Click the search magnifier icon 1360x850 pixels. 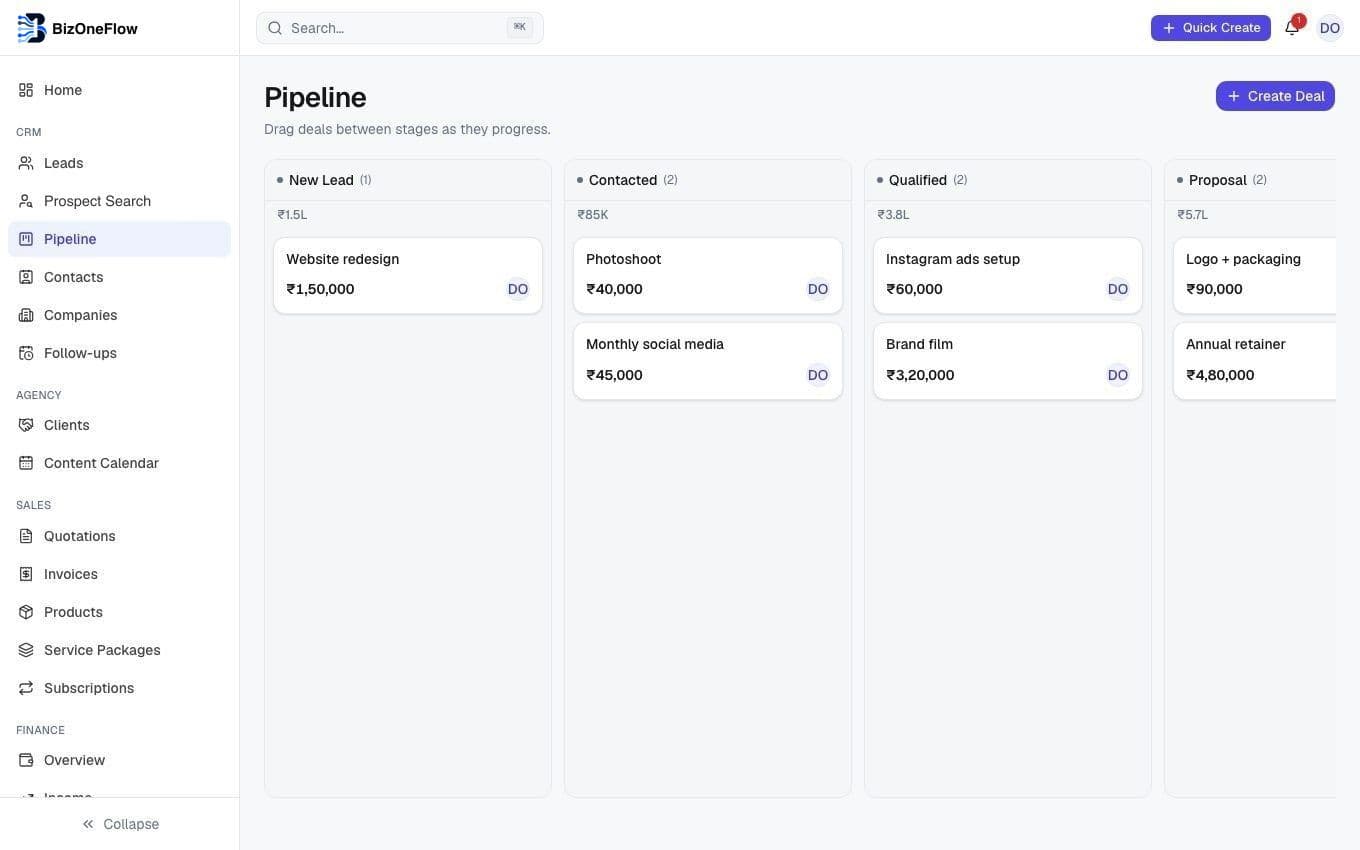(275, 28)
